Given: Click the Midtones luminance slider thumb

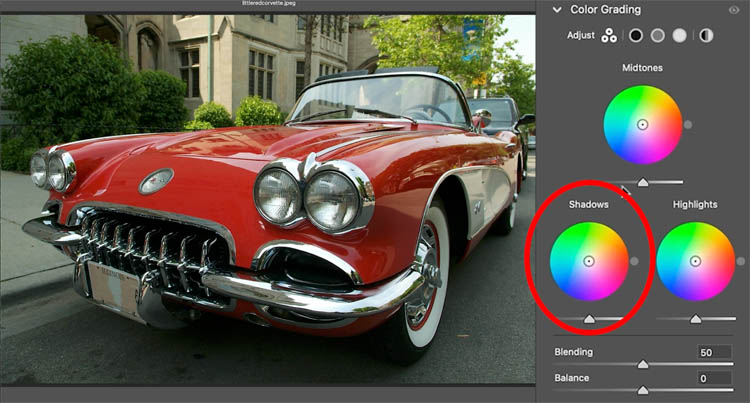Looking at the screenshot, I should point(643,182).
